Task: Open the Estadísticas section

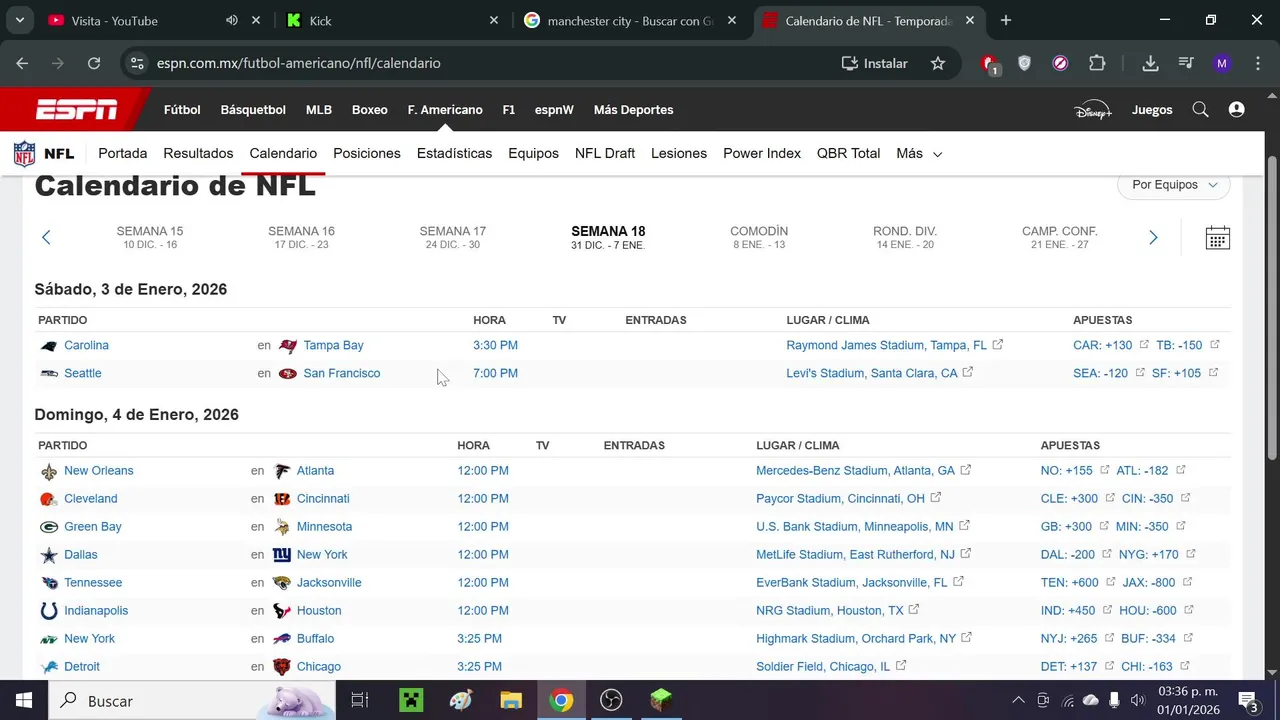Action: click(454, 154)
